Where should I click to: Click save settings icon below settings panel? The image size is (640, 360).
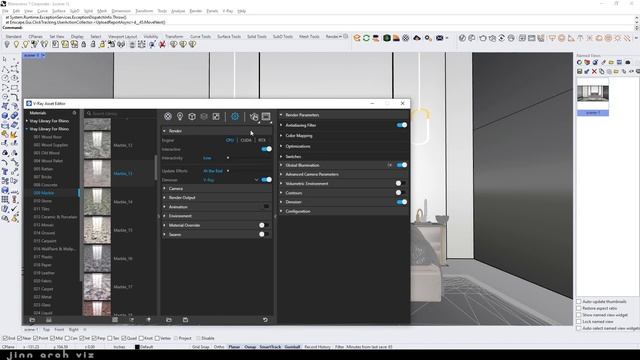tap(185, 320)
